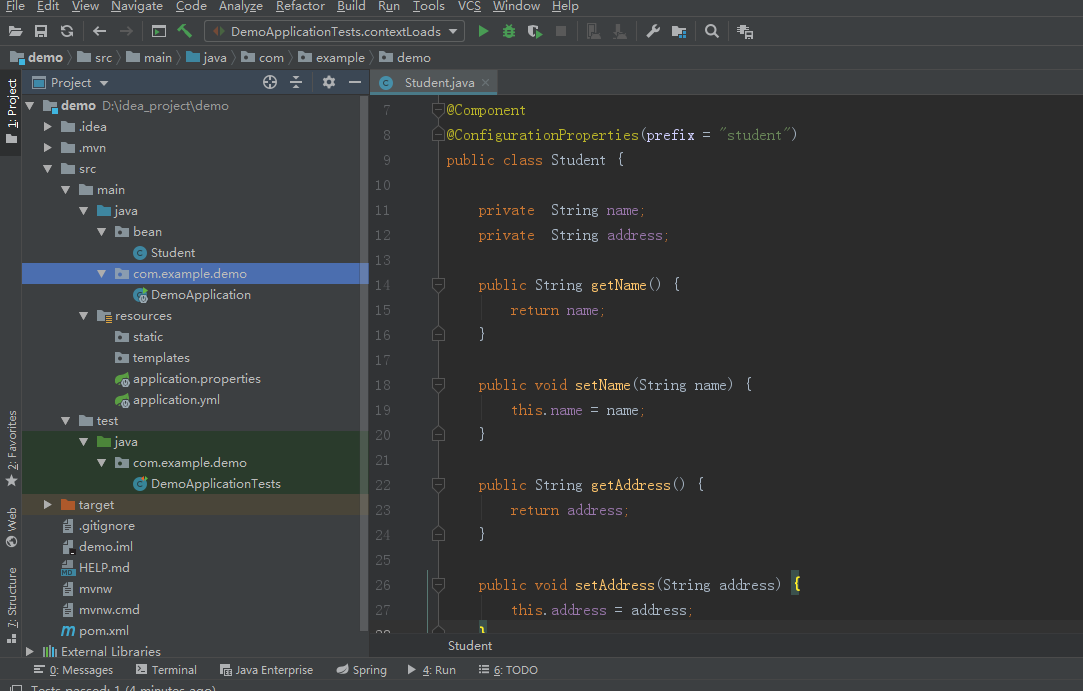The image size is (1083, 691).
Task: Open the 6: TODO tool window
Action: pos(508,670)
